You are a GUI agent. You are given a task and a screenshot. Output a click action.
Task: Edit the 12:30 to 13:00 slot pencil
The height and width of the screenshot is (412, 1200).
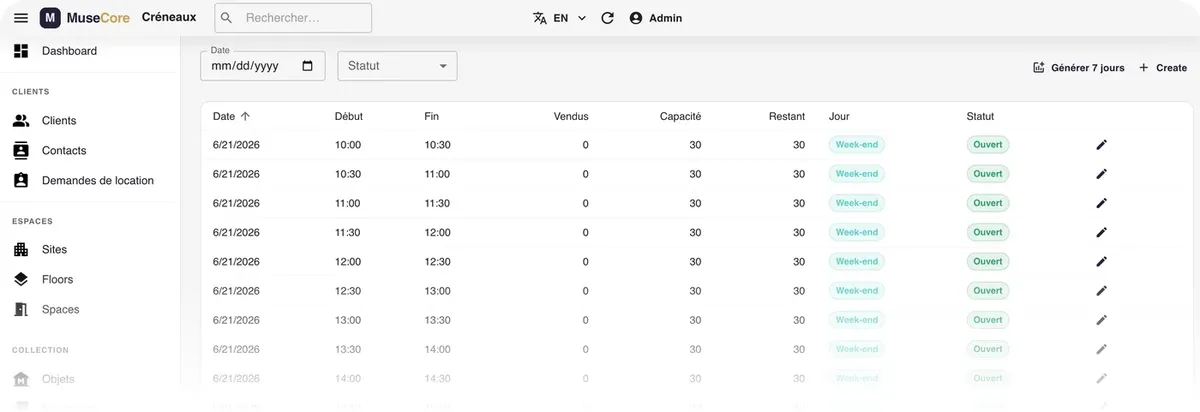pos(1102,291)
